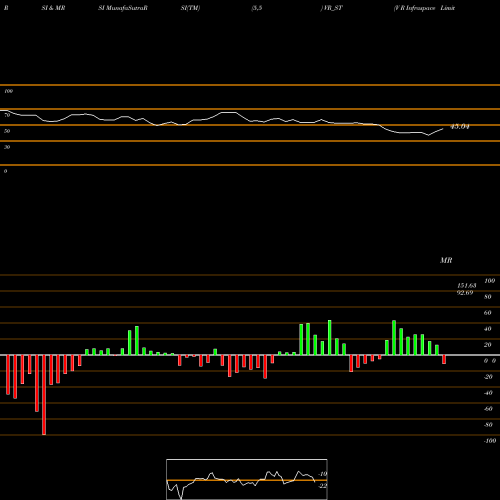The image size is (500, 500).
Task: Click the MR axis label -80
Action: (x=488, y=425)
